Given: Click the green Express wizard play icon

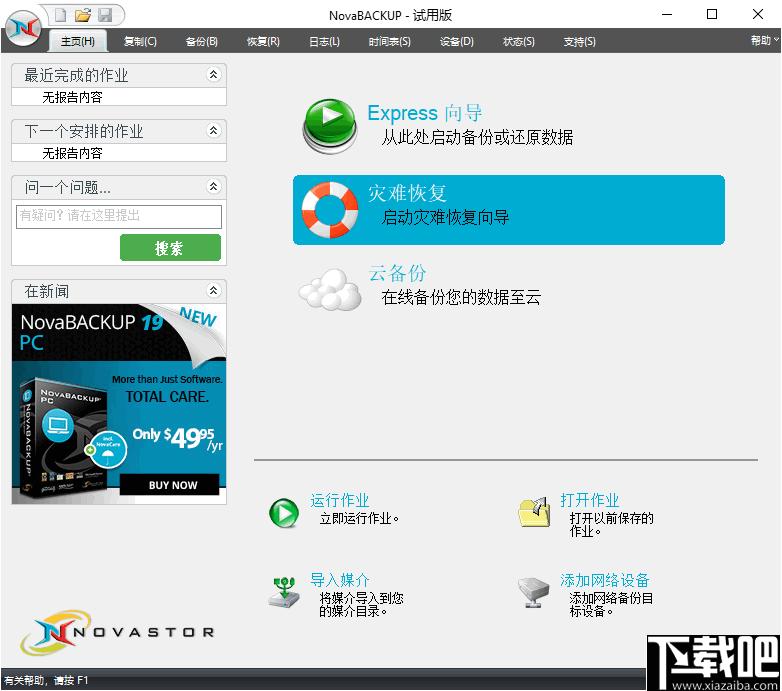Looking at the screenshot, I should click(x=330, y=126).
